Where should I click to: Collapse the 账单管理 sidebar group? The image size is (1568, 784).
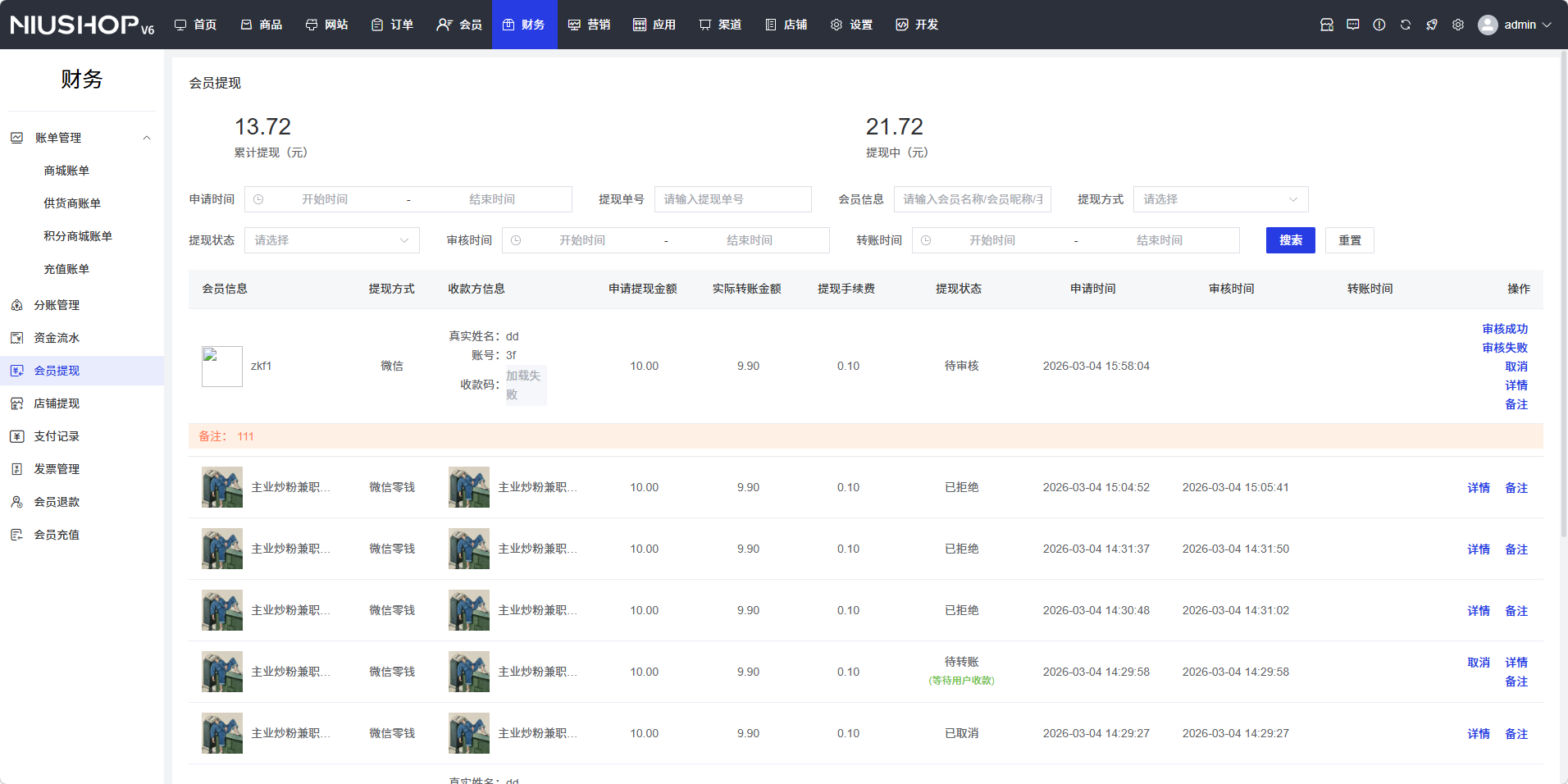click(x=147, y=138)
